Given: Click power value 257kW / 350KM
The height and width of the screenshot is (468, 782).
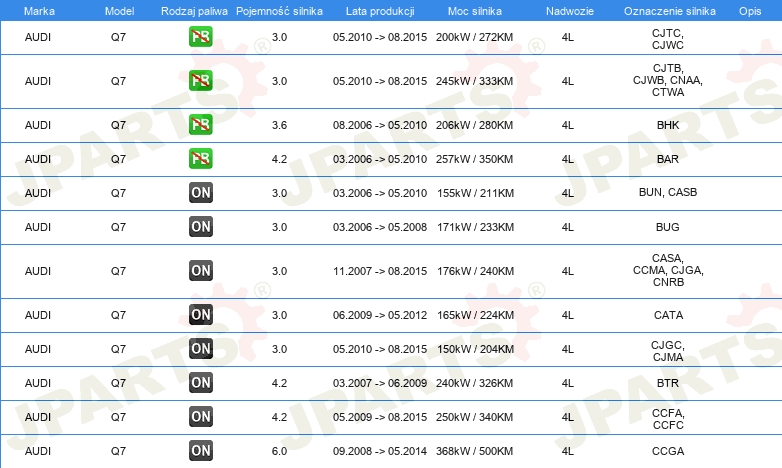Looking at the screenshot, I should [474, 159].
